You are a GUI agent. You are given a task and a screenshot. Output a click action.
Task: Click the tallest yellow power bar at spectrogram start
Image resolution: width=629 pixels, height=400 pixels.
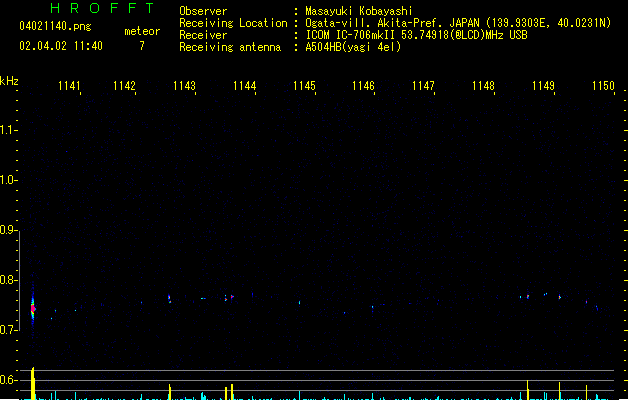(33, 383)
